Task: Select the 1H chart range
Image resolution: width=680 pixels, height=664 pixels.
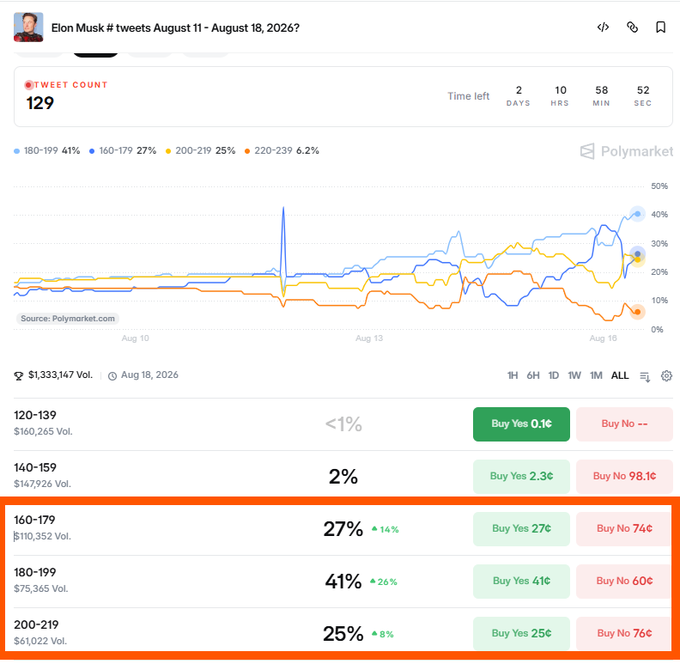Action: click(x=513, y=375)
